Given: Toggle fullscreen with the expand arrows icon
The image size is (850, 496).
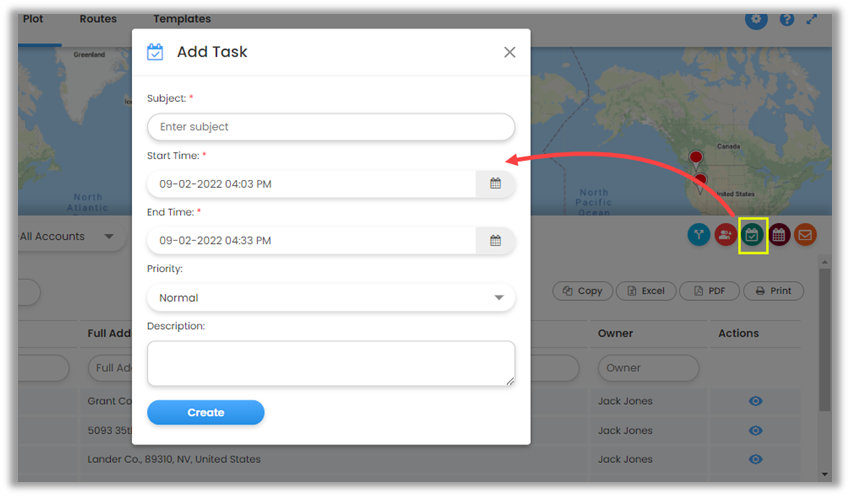Looking at the screenshot, I should click(x=812, y=19).
